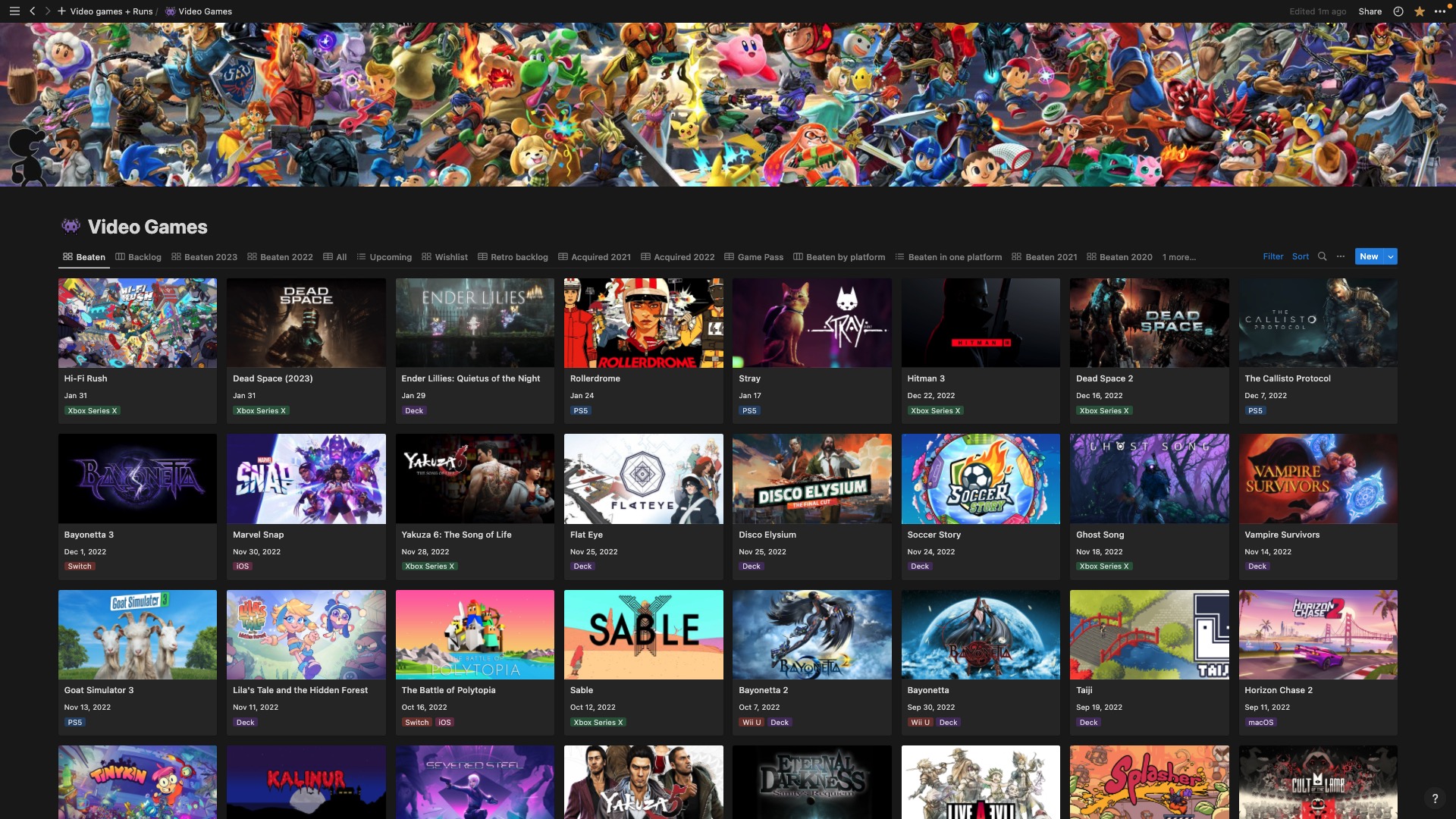
Task: Go back with the left arrow
Action: coord(32,11)
